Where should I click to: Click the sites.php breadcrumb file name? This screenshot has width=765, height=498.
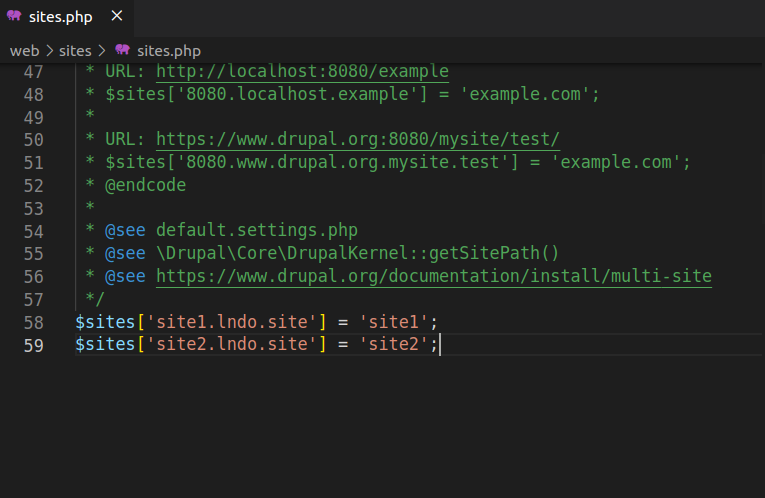point(169,50)
